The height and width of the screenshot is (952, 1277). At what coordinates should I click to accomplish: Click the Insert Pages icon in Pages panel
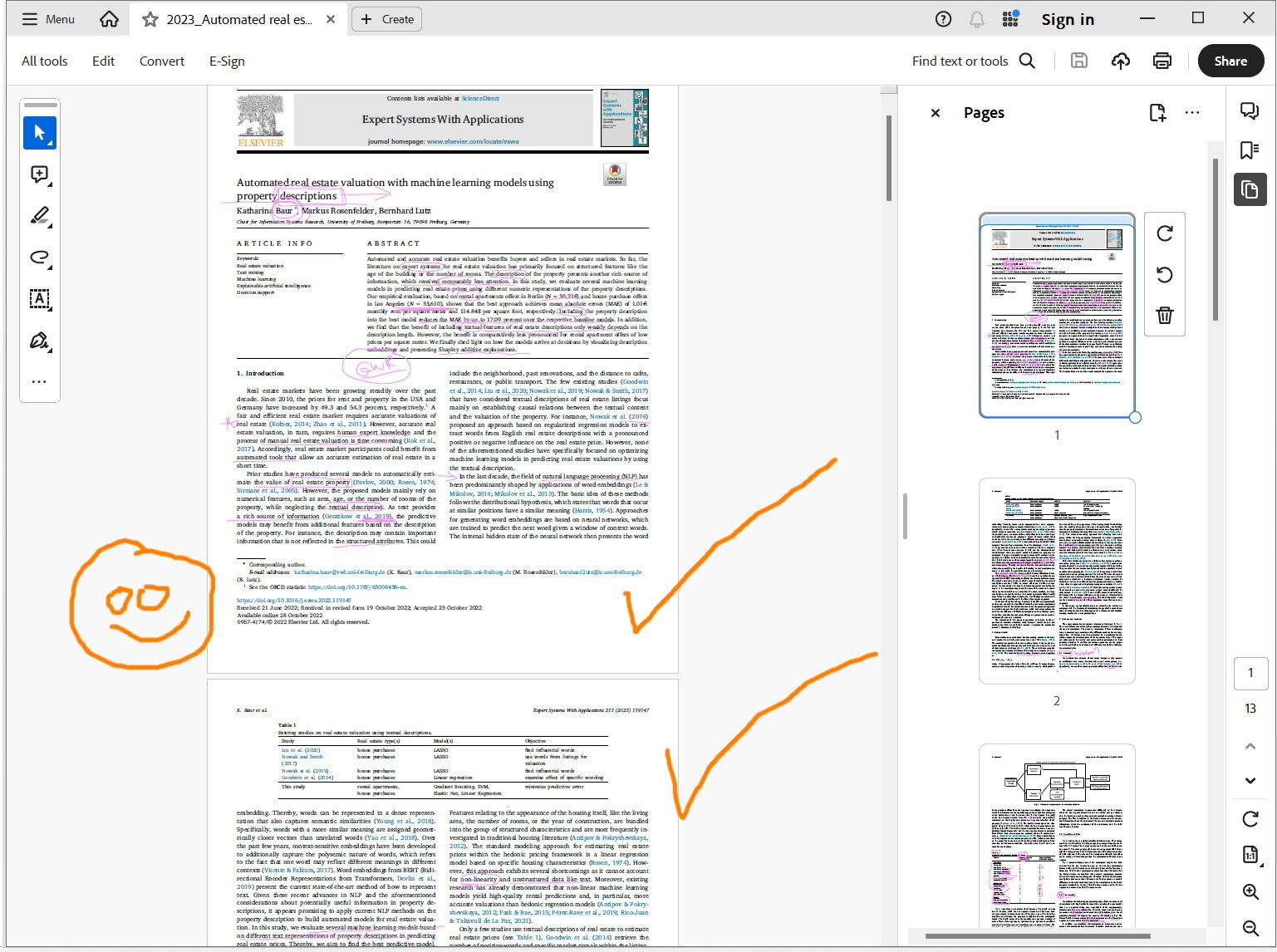pyautogui.click(x=1157, y=112)
